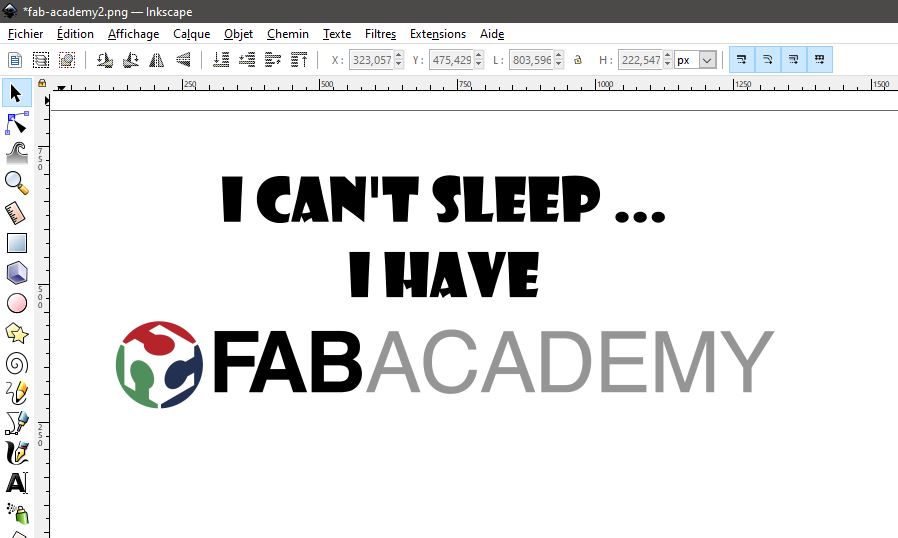Select the Zoom magnifier tool
898x538 pixels.
tap(17, 183)
